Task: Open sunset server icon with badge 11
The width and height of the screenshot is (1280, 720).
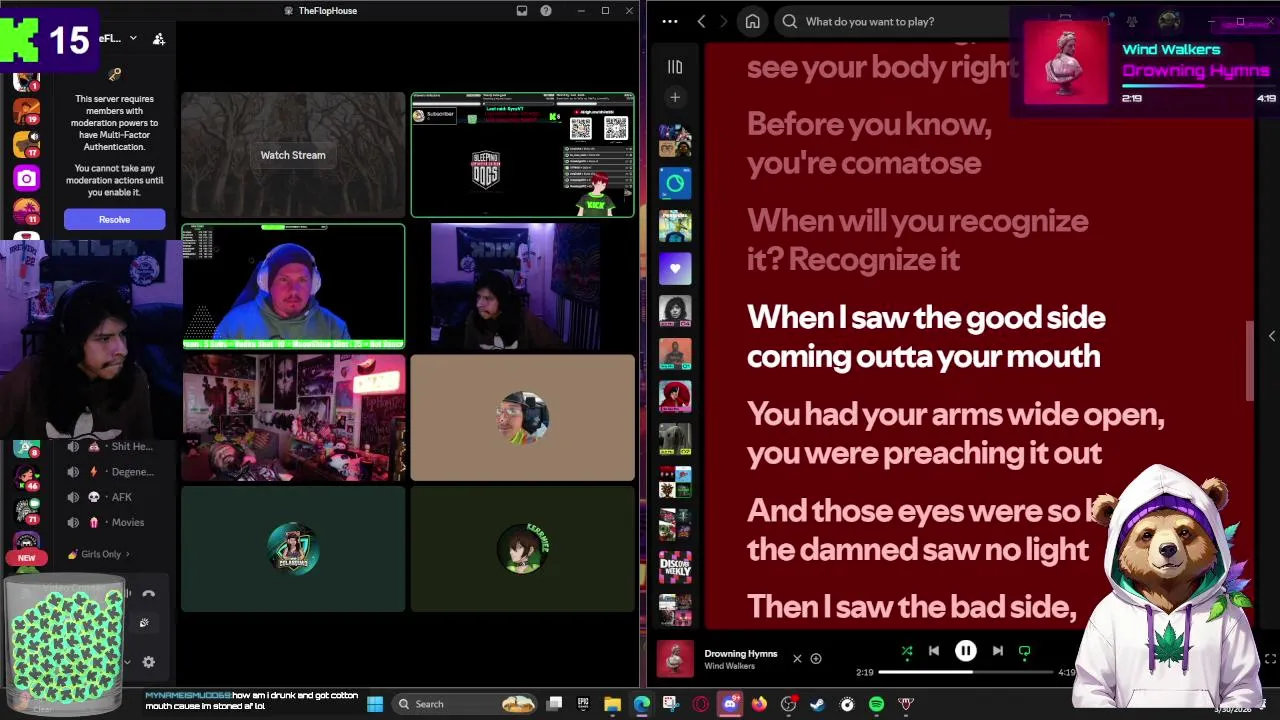Action: 26,212
